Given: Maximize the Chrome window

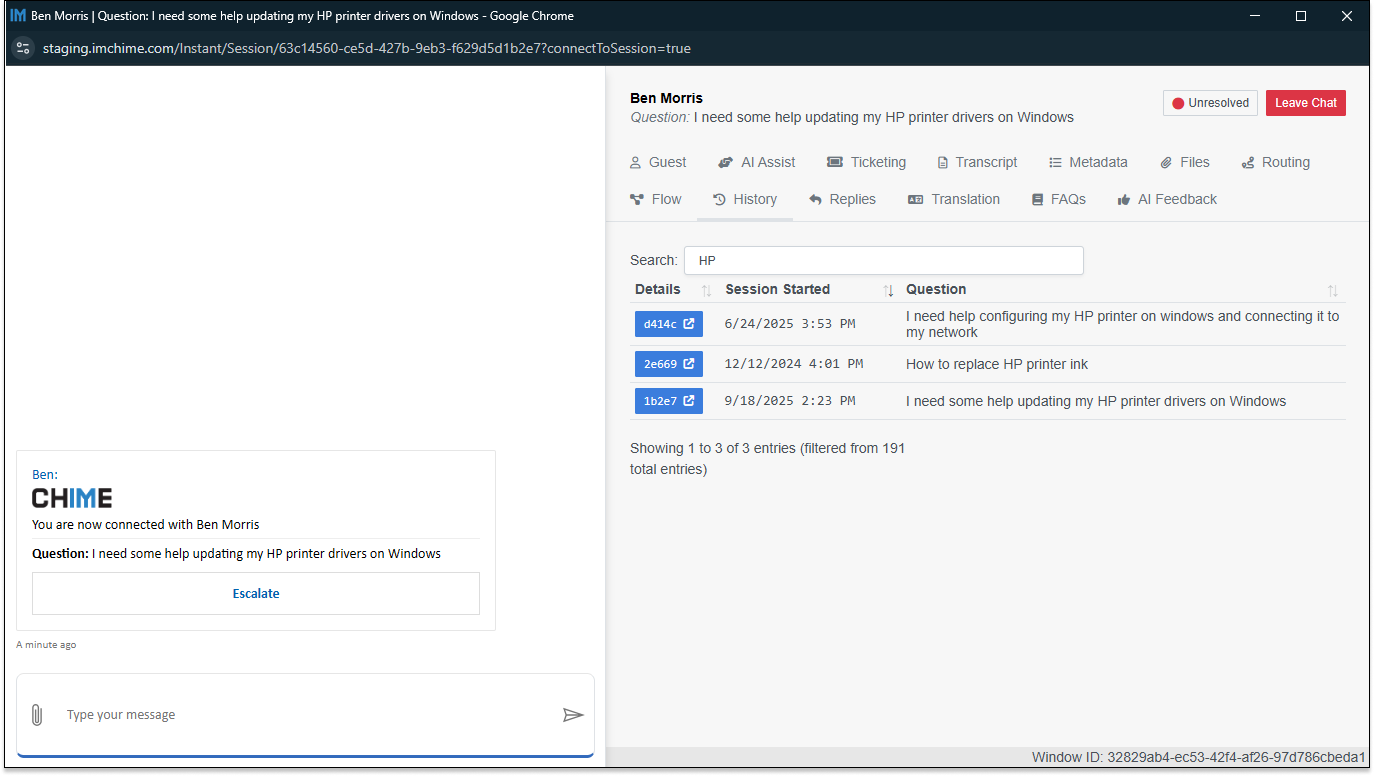Looking at the screenshot, I should pyautogui.click(x=1301, y=16).
